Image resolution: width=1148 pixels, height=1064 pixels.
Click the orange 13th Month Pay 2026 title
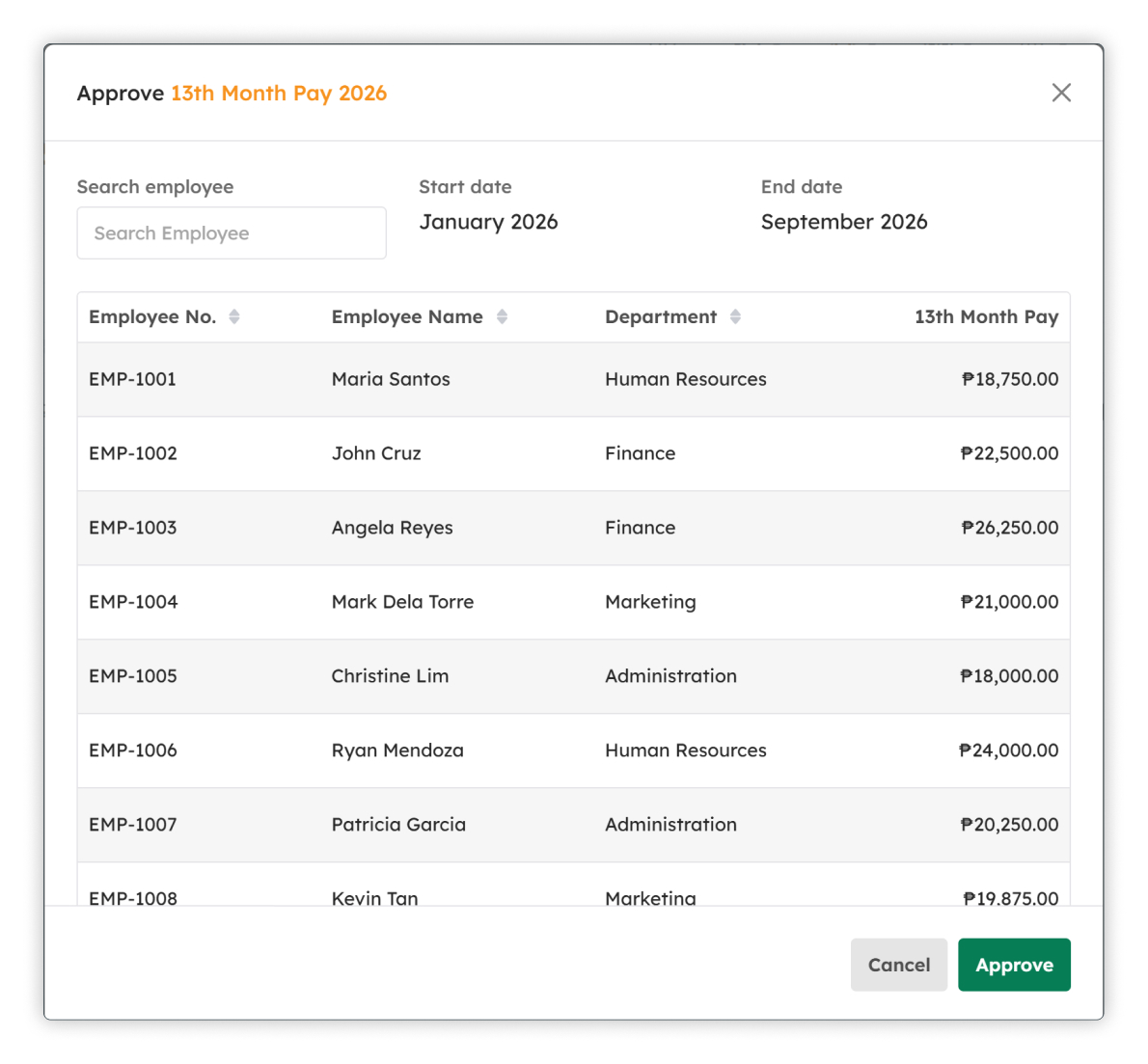coord(279,94)
